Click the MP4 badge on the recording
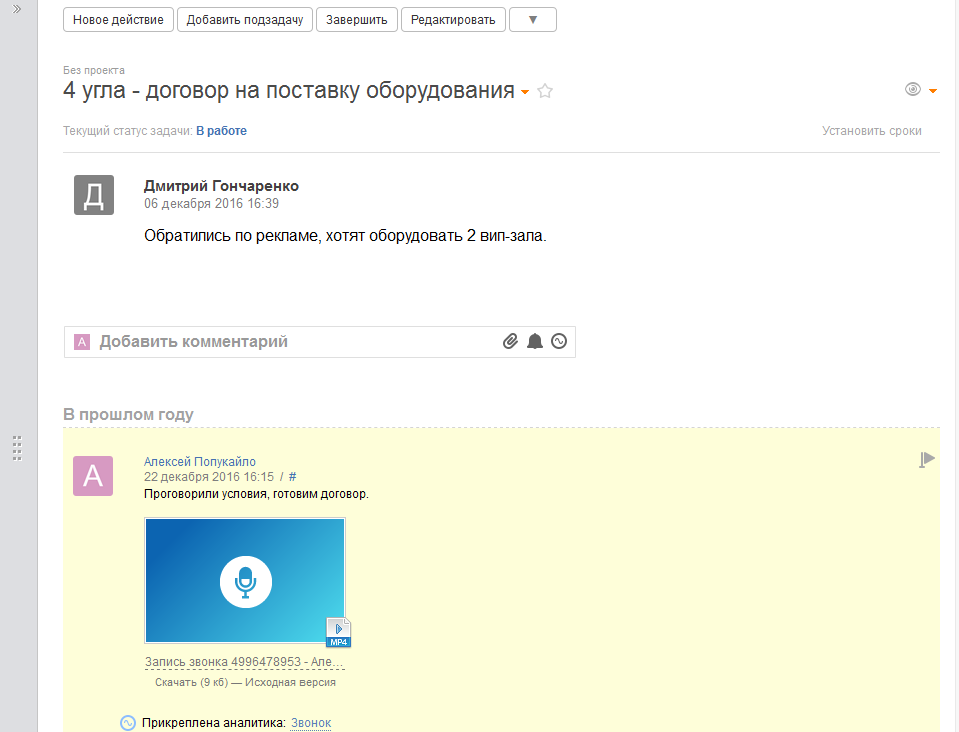Image resolution: width=959 pixels, height=732 pixels. point(339,631)
